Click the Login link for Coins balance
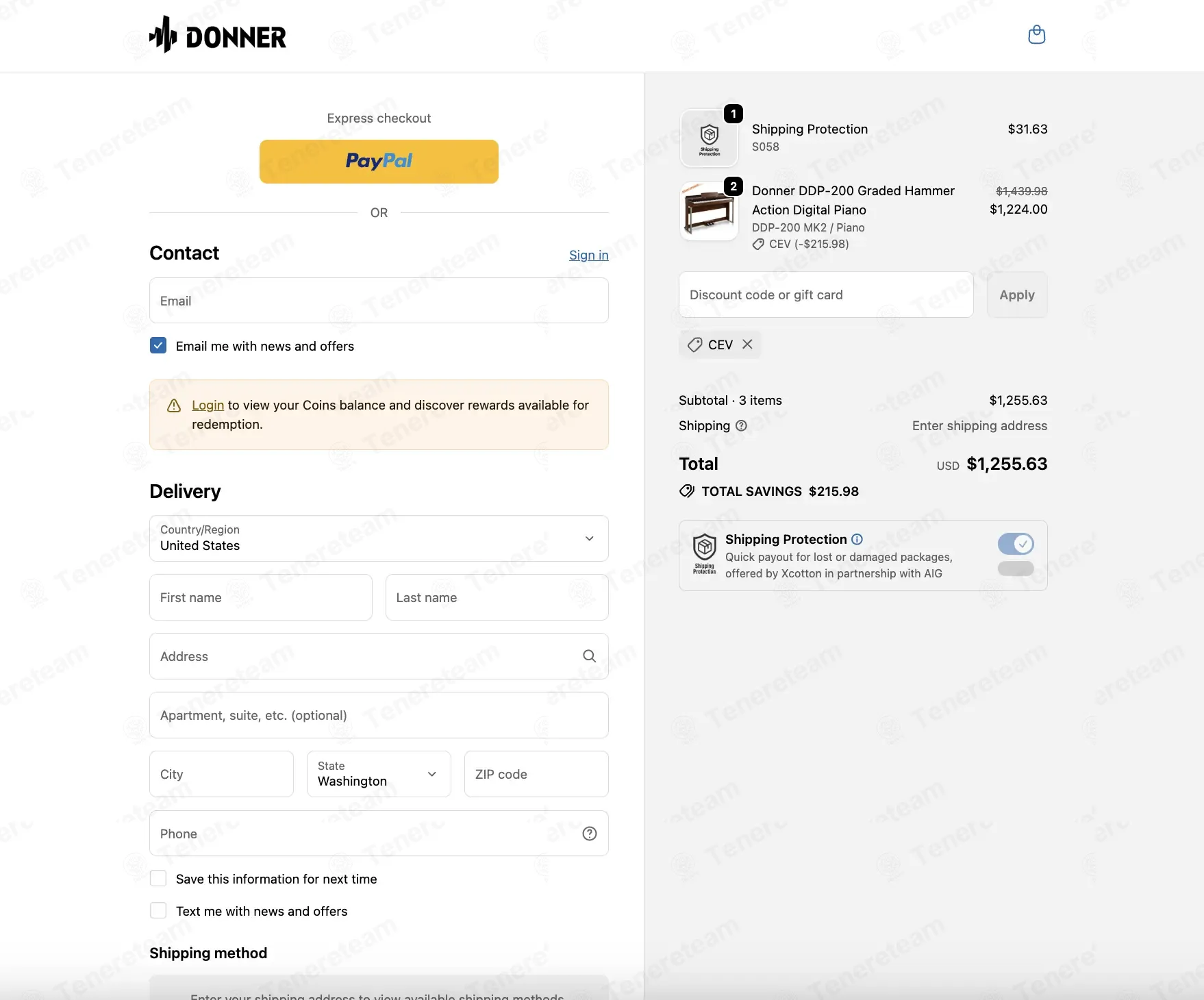The height and width of the screenshot is (1000, 1204). point(208,405)
